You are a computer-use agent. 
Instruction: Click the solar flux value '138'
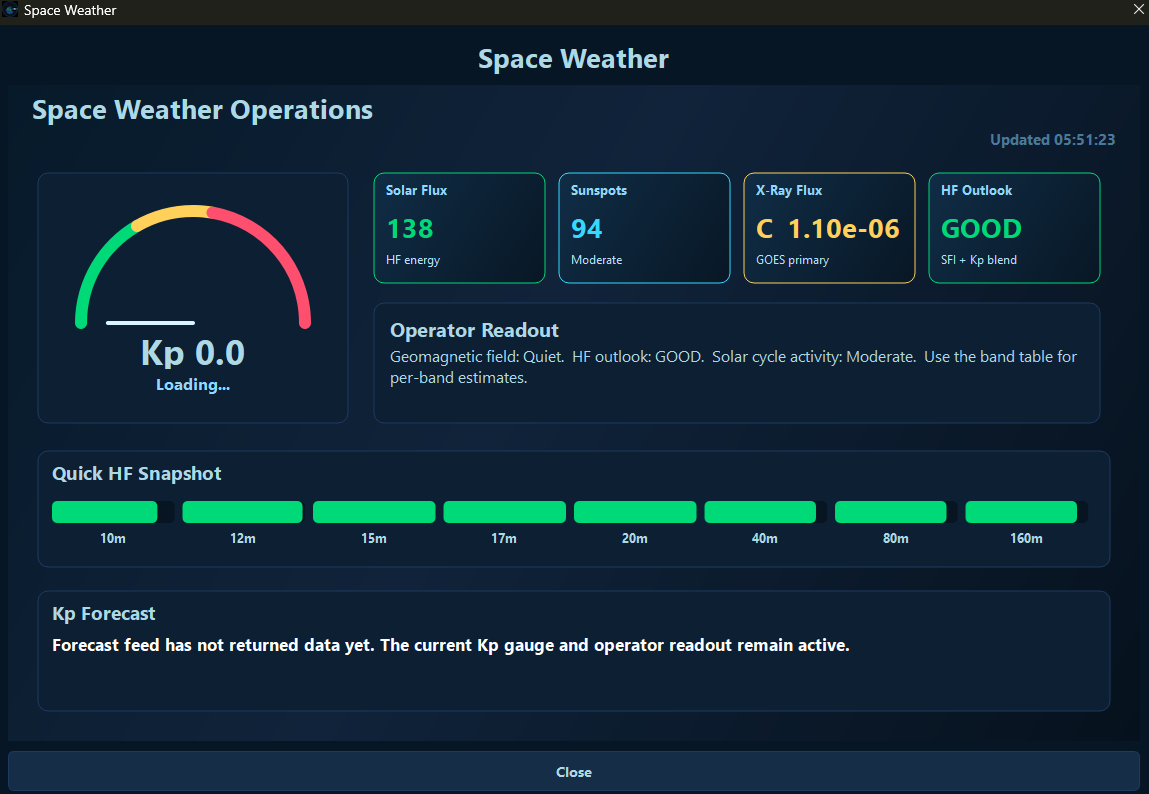click(410, 229)
